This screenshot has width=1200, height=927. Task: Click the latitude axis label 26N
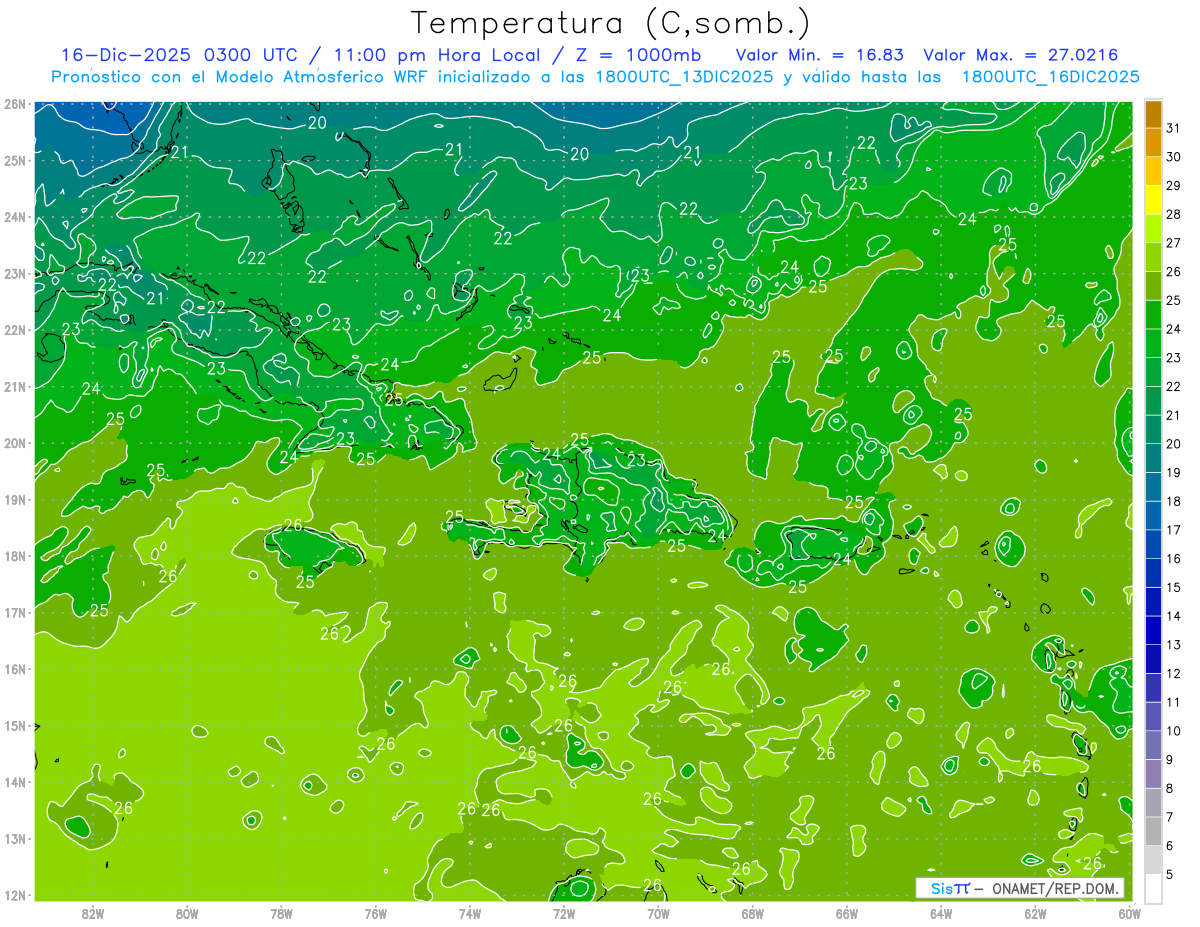tap(15, 104)
